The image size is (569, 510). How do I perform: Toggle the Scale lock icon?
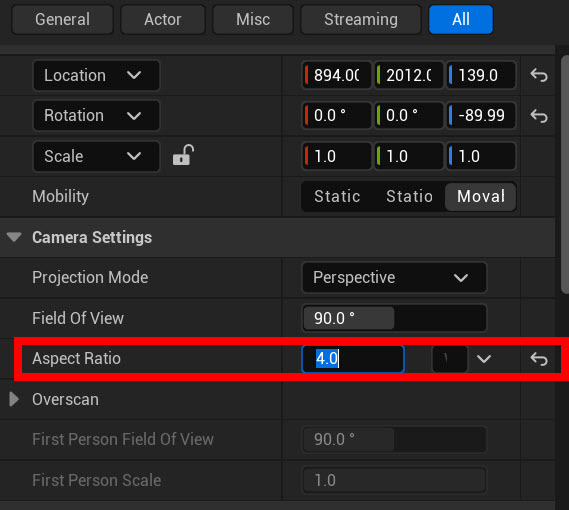(183, 155)
